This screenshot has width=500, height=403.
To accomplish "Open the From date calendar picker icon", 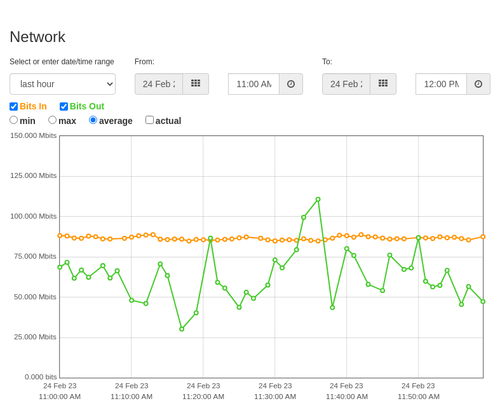I will [196, 84].
